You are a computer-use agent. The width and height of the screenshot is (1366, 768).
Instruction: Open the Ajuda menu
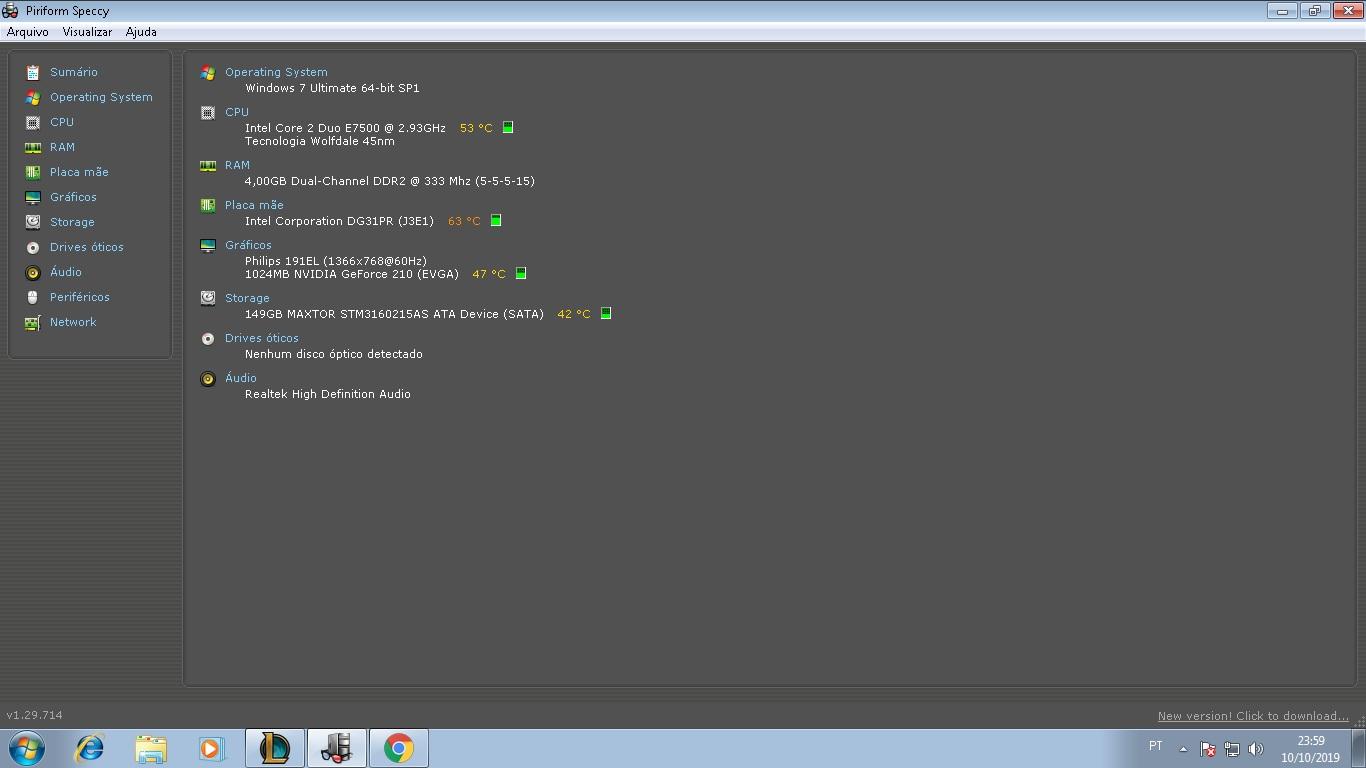(x=141, y=32)
